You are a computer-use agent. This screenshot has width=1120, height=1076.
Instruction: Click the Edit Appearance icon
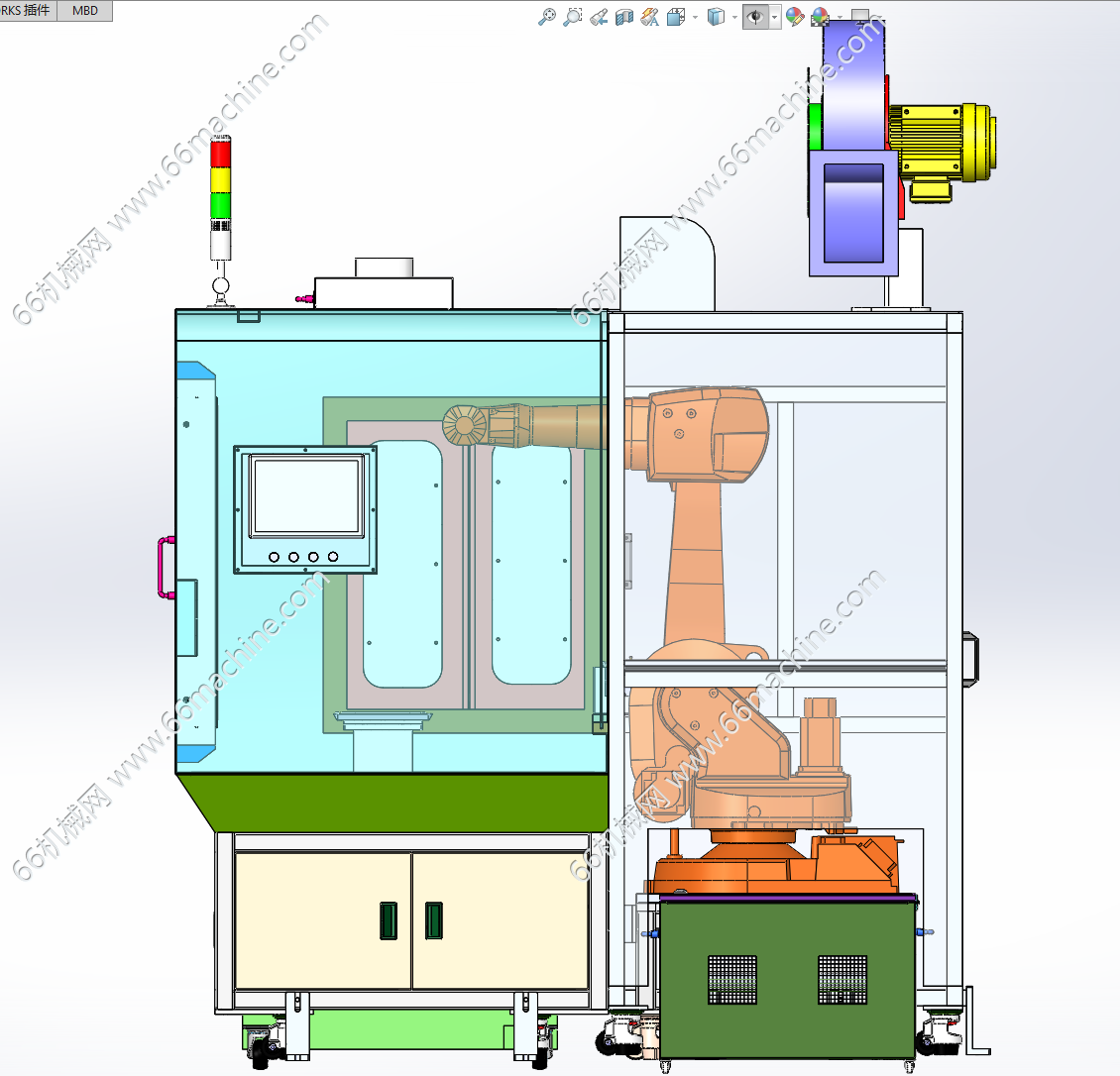tap(794, 17)
